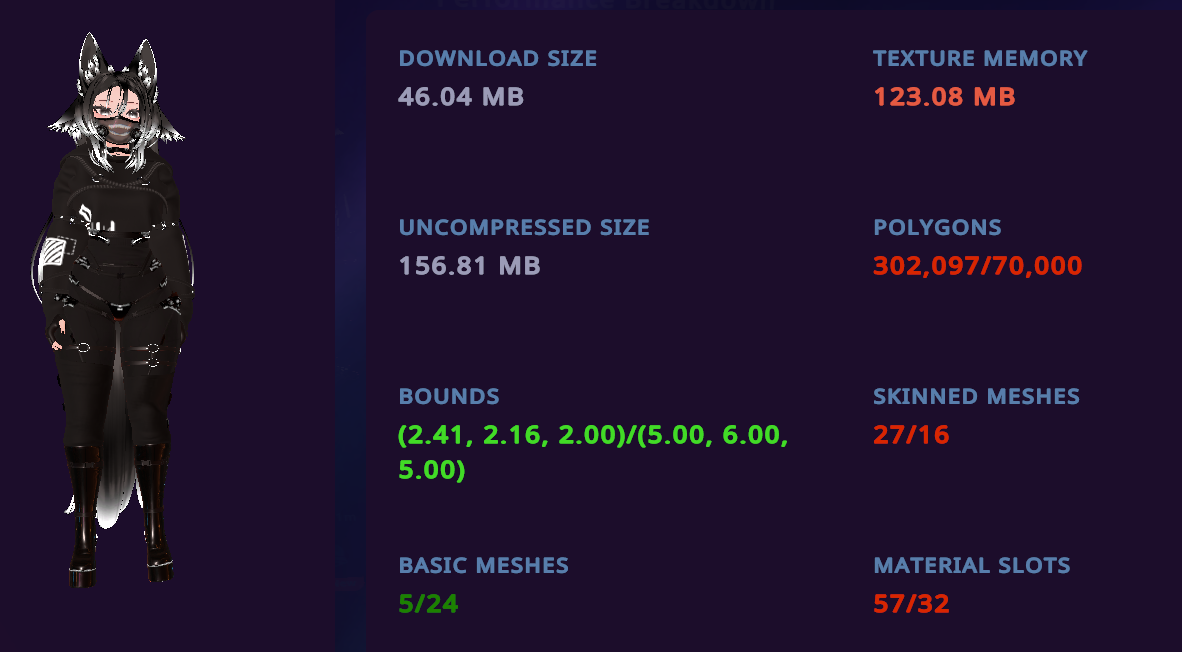The height and width of the screenshot is (652, 1182).
Task: Select the POLYGONS heading
Action: (x=937, y=228)
